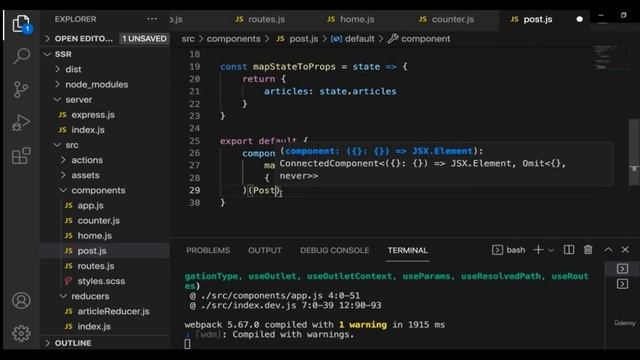This screenshot has width=640, height=360.
Task: Click 'mapStateToProps' on line 19
Action: pyautogui.click(x=294, y=67)
